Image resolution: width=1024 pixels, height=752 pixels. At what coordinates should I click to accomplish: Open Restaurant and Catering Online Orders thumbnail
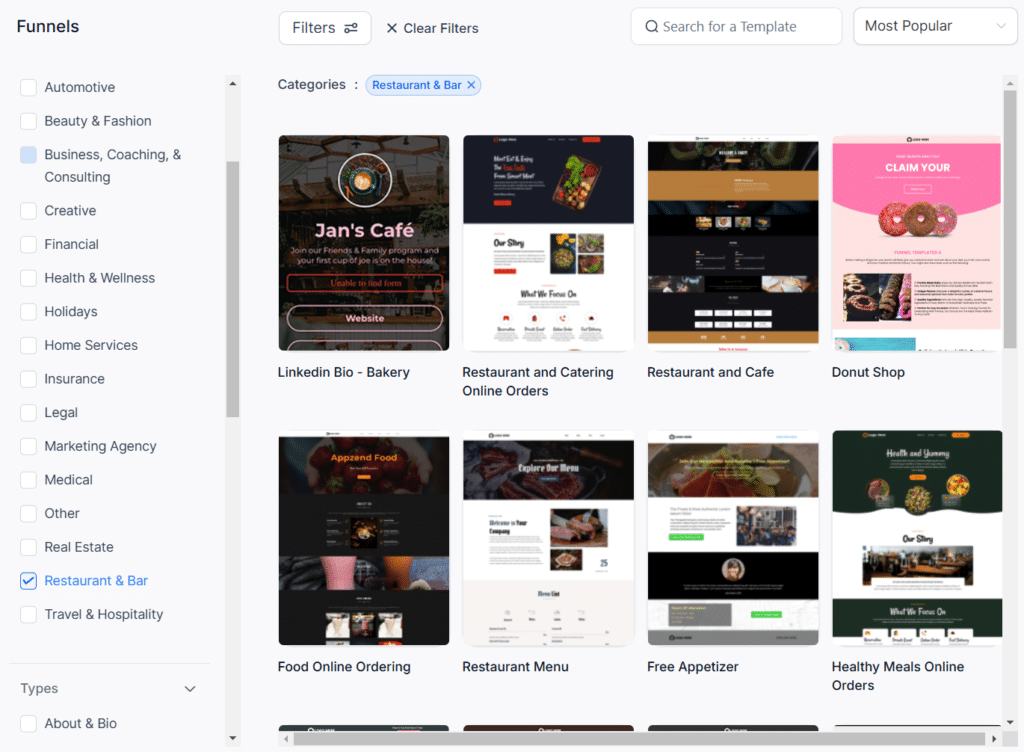tap(548, 243)
